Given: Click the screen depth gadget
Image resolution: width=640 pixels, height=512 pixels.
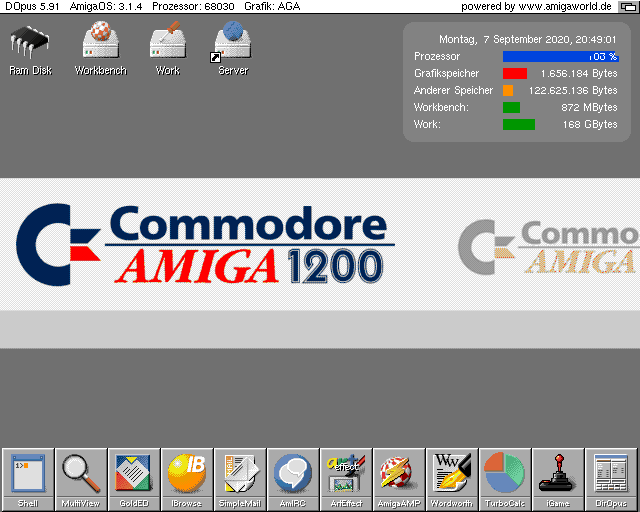Looking at the screenshot, I should tap(628, 6).
